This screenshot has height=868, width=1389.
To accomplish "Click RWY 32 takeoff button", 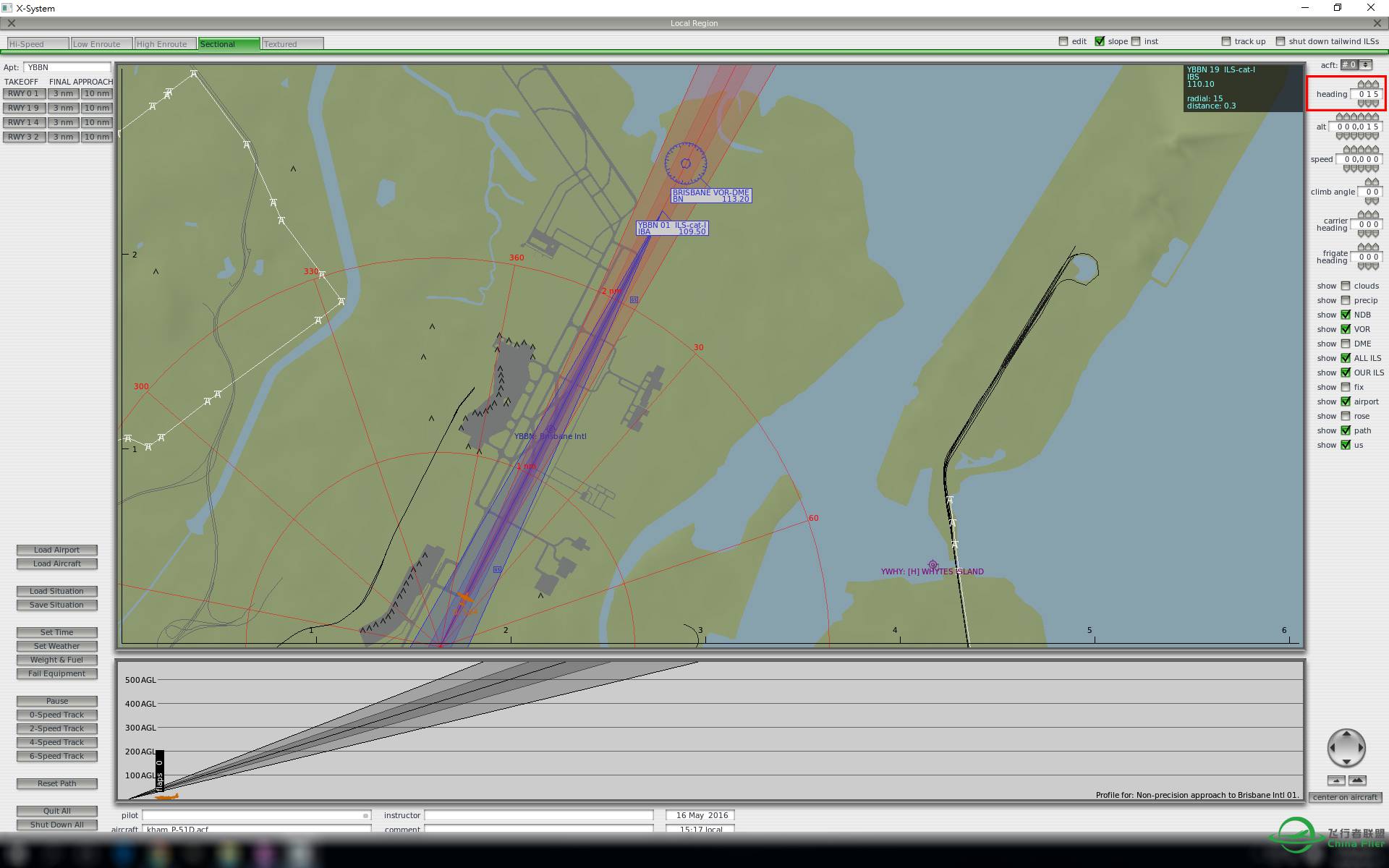I will (24, 137).
